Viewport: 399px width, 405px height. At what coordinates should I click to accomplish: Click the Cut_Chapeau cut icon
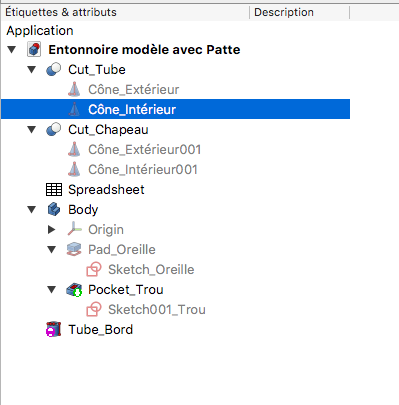point(53,129)
